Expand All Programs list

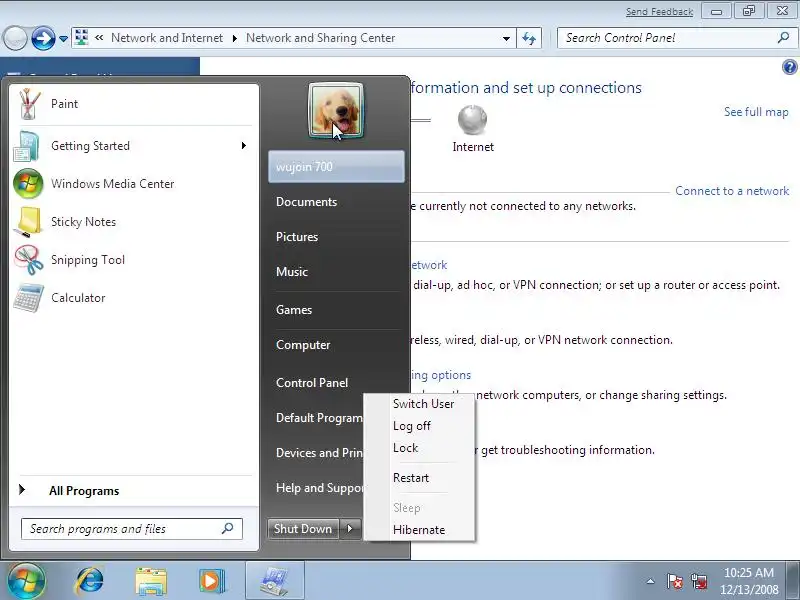[x=133, y=491]
